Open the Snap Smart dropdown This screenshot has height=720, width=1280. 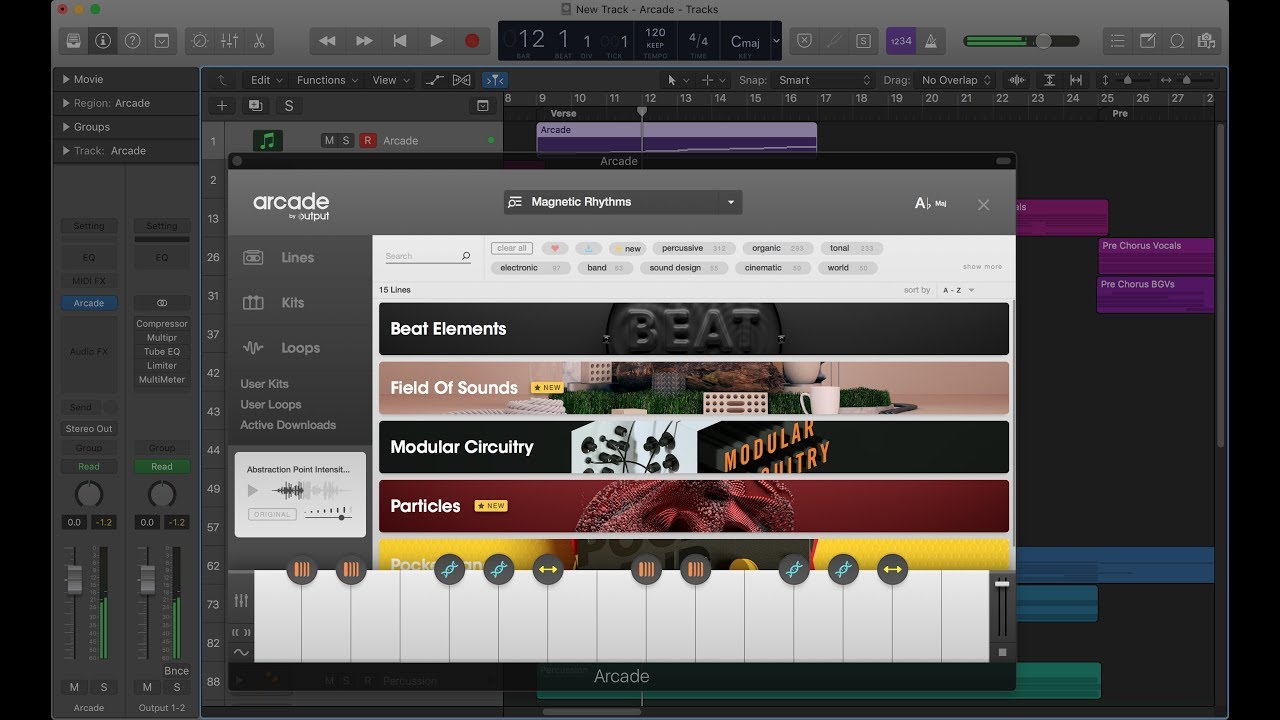[826, 80]
